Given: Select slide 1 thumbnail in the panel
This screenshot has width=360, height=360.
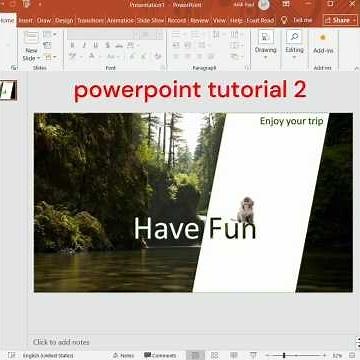Looking at the screenshot, I should tap(8, 90).
